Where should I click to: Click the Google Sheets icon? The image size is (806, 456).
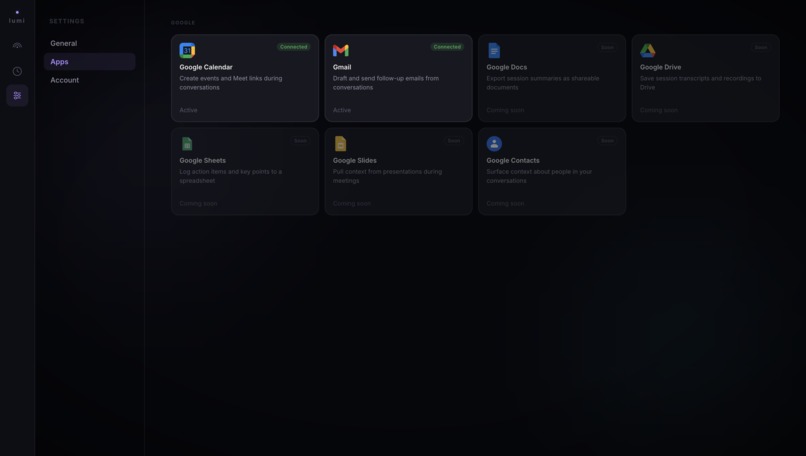(187, 143)
